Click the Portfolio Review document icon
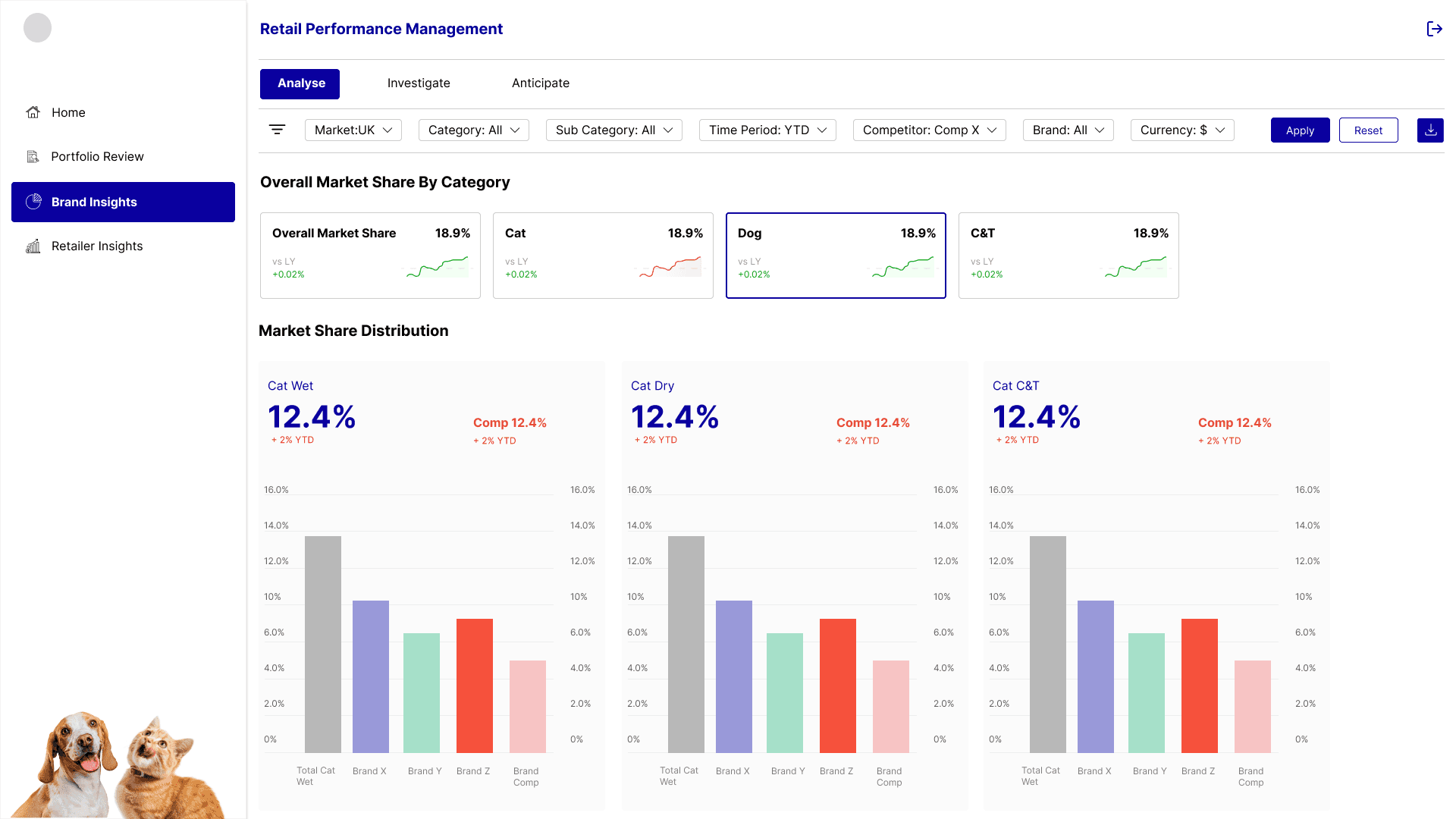Image resolution: width=1456 pixels, height=819 pixels. click(33, 156)
